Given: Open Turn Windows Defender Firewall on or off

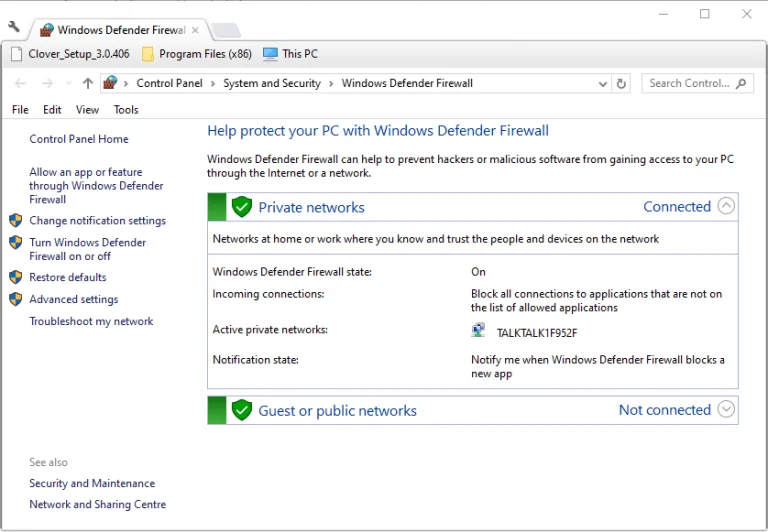Looking at the screenshot, I should [x=87, y=249].
